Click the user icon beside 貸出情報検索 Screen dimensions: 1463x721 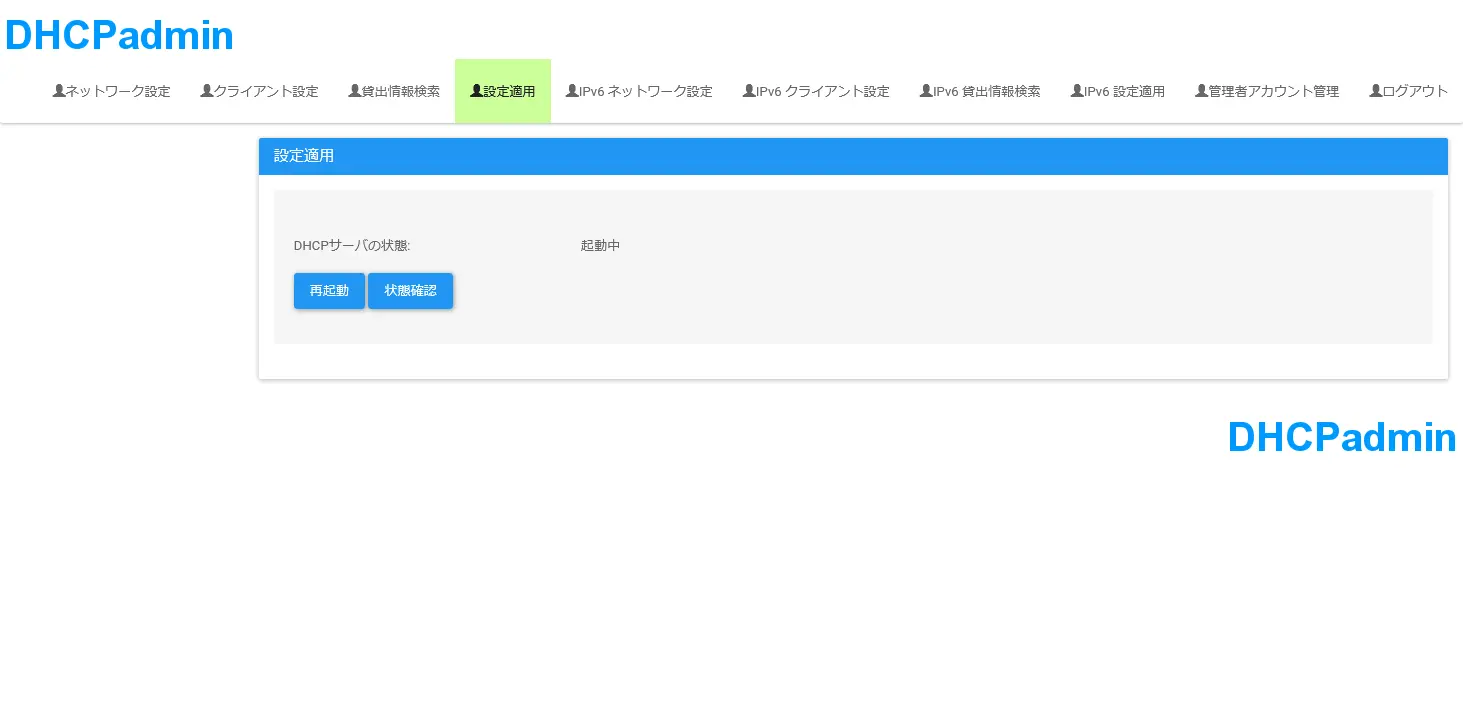355,91
